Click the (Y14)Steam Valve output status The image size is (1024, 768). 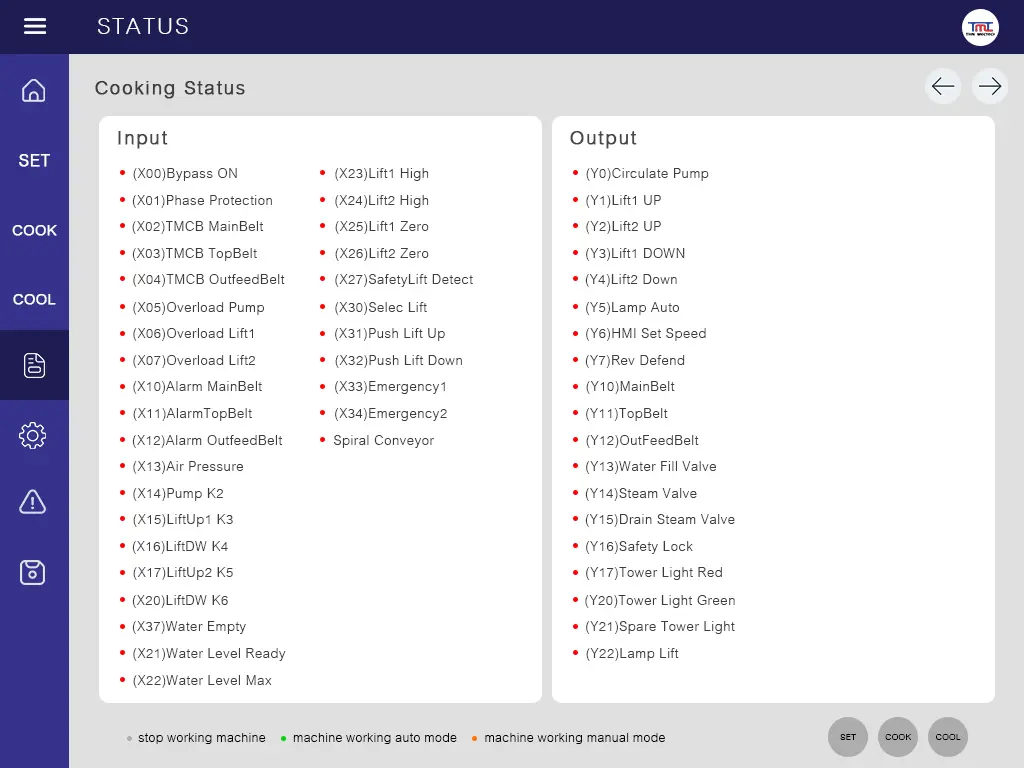click(640, 493)
